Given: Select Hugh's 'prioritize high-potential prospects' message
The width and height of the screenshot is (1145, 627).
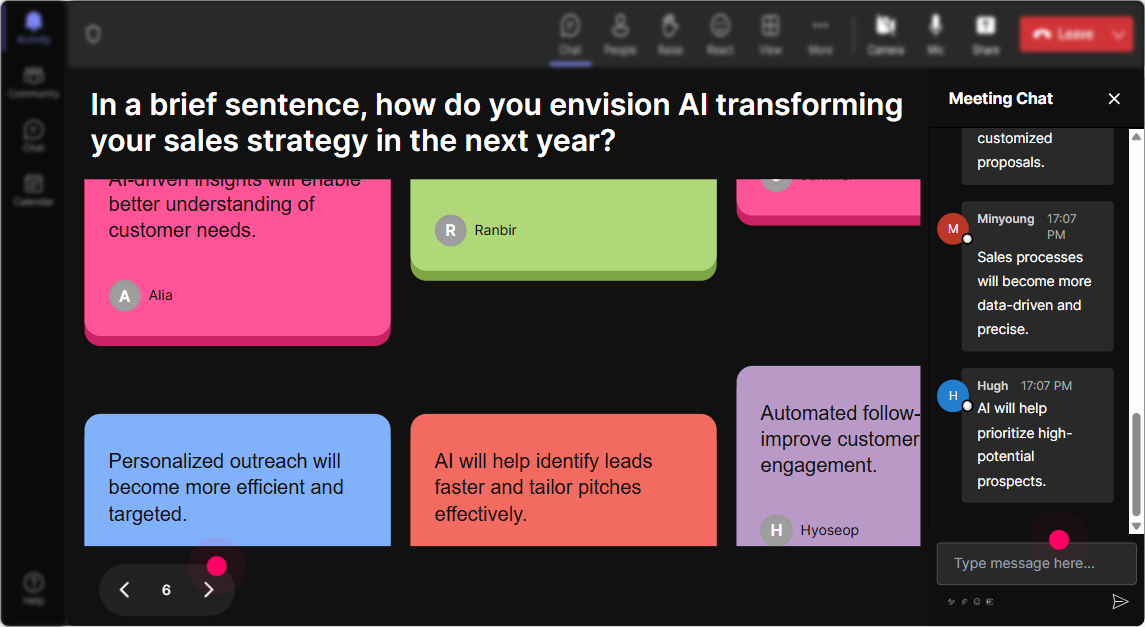Looking at the screenshot, I should (x=1037, y=435).
